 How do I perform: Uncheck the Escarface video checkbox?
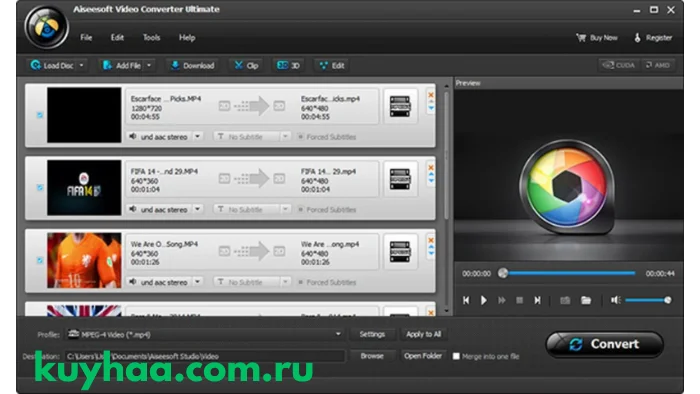[x=40, y=115]
